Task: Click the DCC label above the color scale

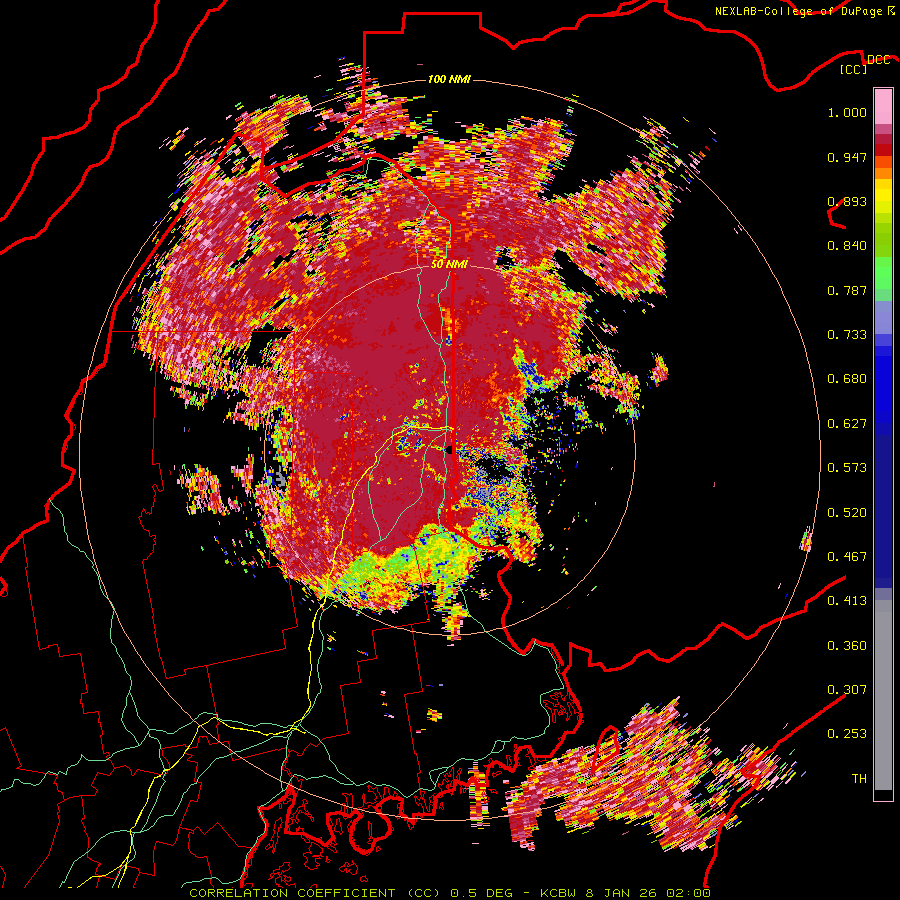Action: [878, 60]
